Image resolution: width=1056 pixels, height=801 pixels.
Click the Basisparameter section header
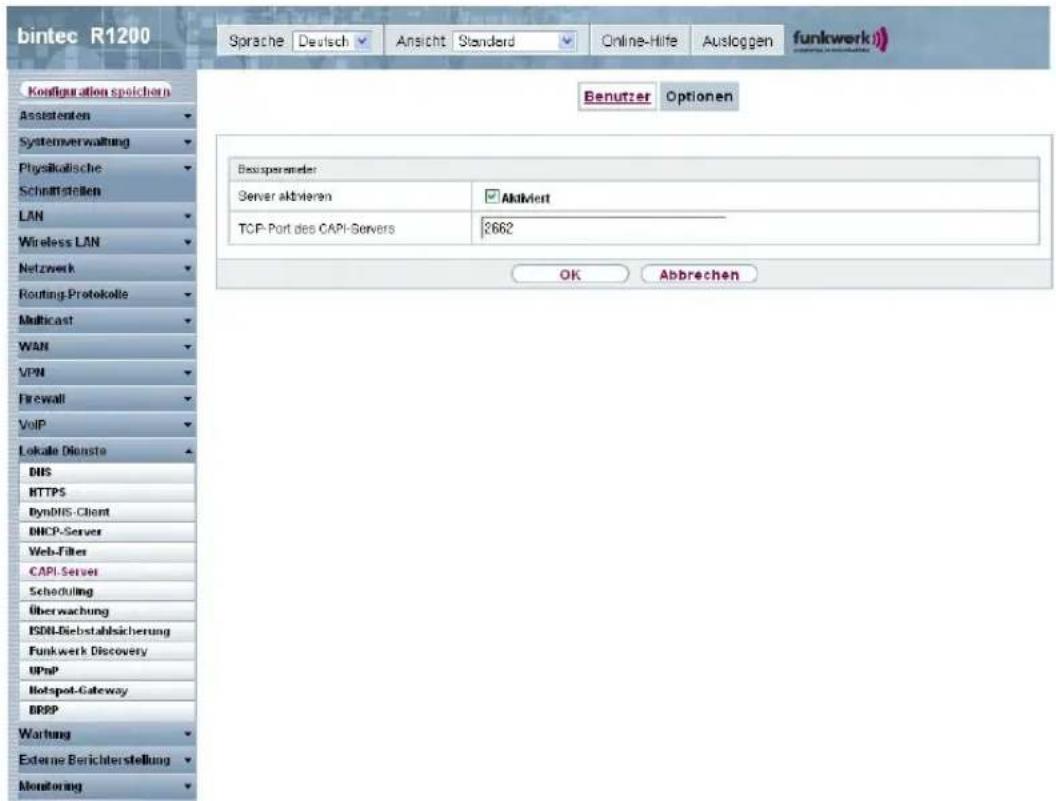pyautogui.click(x=634, y=170)
